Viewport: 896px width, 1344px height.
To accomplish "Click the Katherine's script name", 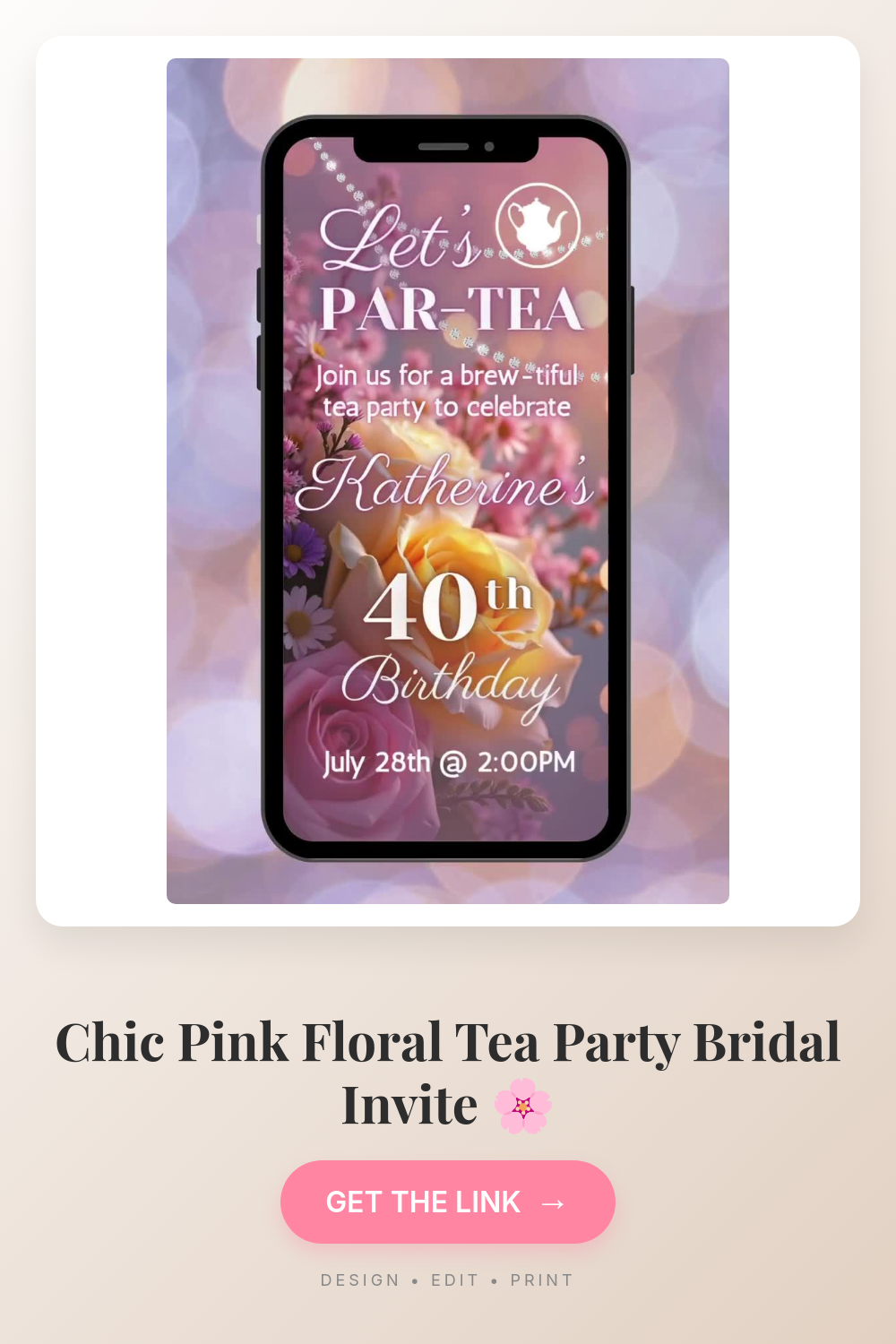I will [x=445, y=484].
